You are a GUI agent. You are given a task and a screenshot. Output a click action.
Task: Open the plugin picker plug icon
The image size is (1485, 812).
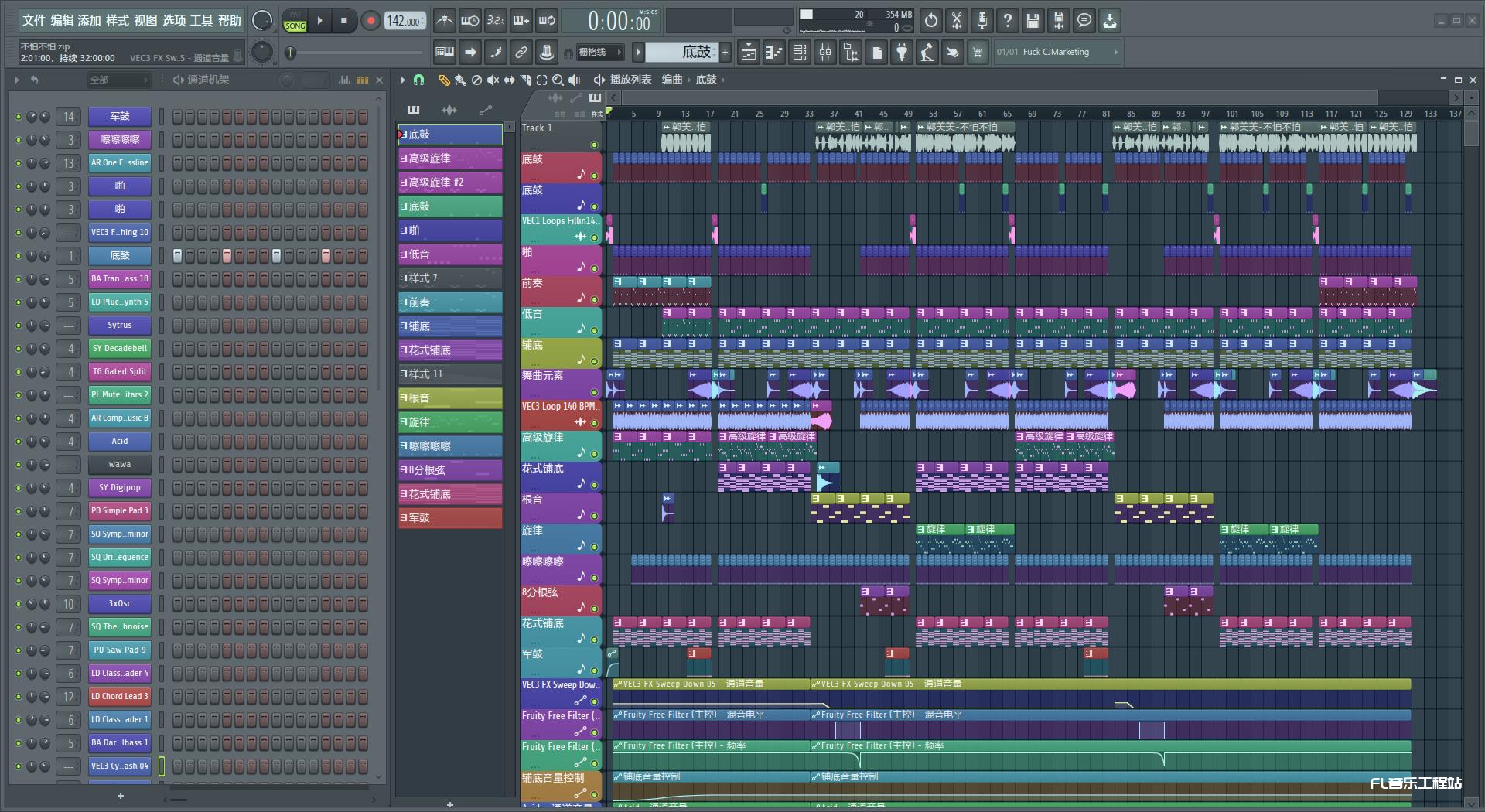click(x=902, y=52)
